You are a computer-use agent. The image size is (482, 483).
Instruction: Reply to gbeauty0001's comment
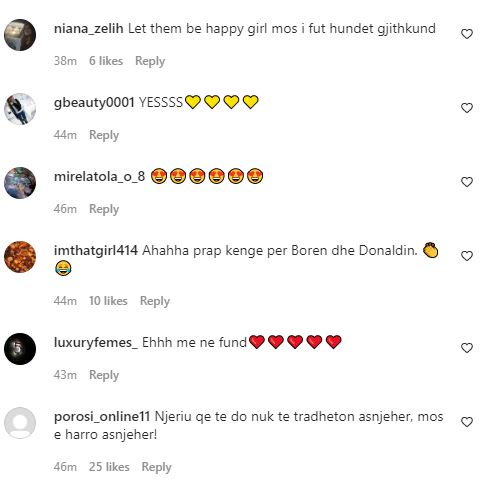click(x=104, y=135)
